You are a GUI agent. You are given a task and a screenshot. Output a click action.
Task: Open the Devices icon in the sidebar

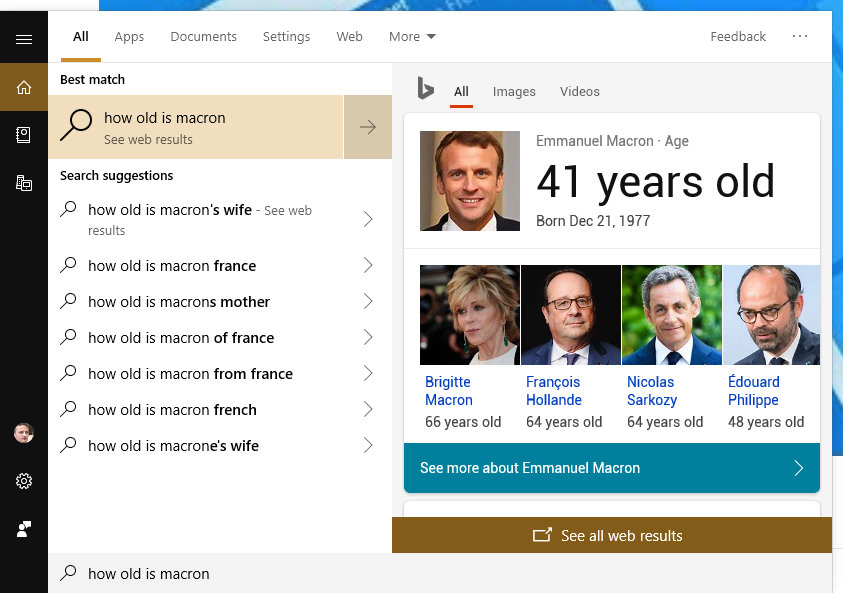(x=24, y=183)
